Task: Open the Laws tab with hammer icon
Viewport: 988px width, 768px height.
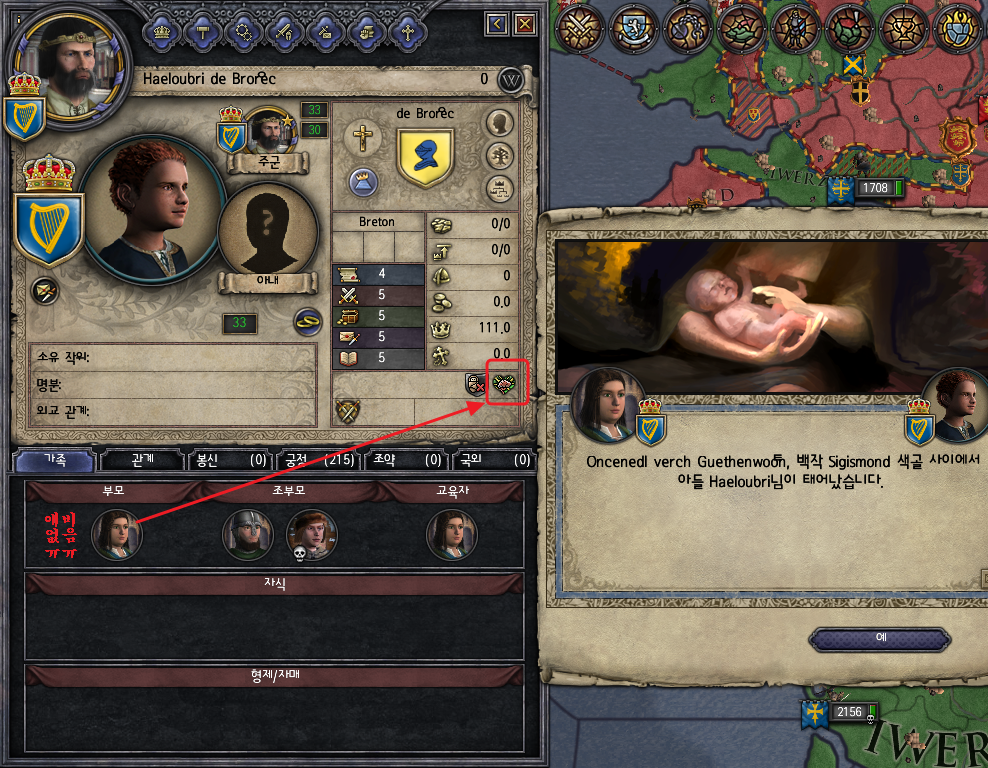Action: click(203, 32)
